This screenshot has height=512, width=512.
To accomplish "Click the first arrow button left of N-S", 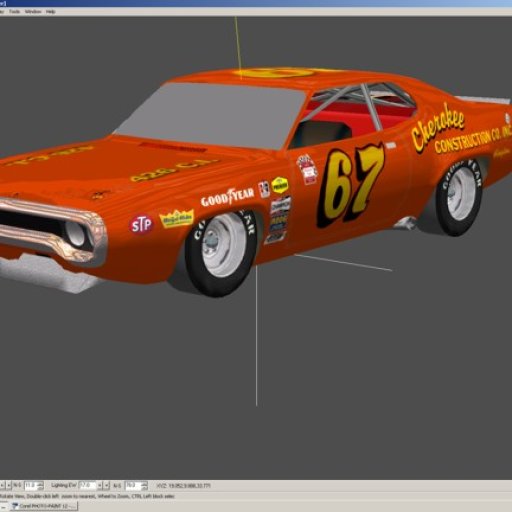I will tap(2, 486).
